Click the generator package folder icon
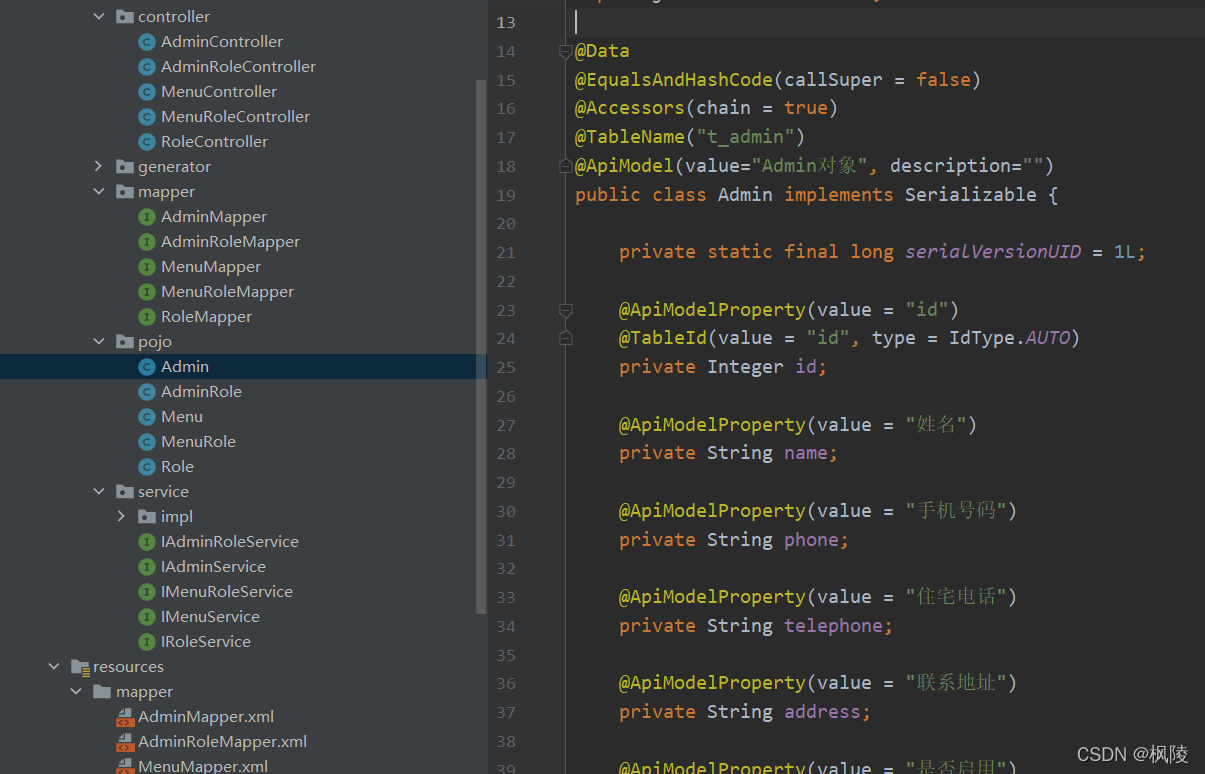Viewport: 1205px width, 774px height. click(x=124, y=166)
